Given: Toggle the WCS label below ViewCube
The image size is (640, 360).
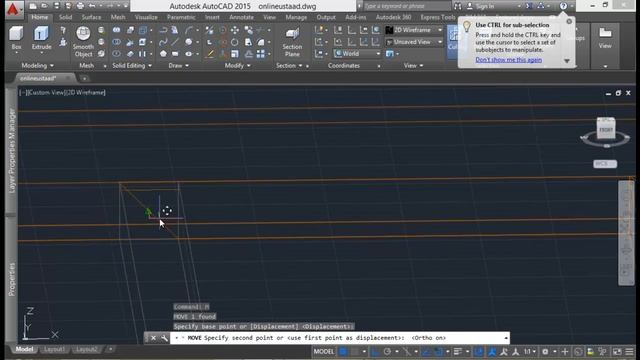Looking at the screenshot, I should pyautogui.click(x=605, y=164).
